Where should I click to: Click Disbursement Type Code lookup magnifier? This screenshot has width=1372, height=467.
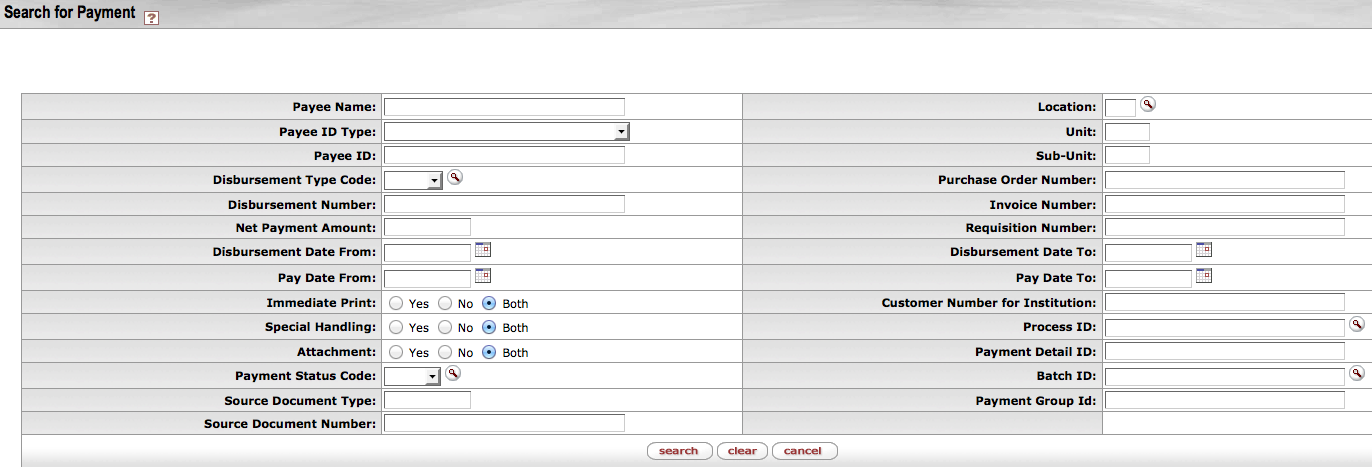coord(455,177)
